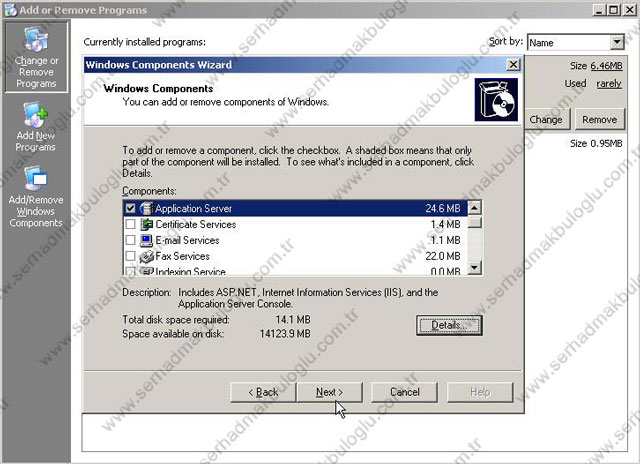Go Back in the wizard
640x464 pixels.
pos(263,392)
